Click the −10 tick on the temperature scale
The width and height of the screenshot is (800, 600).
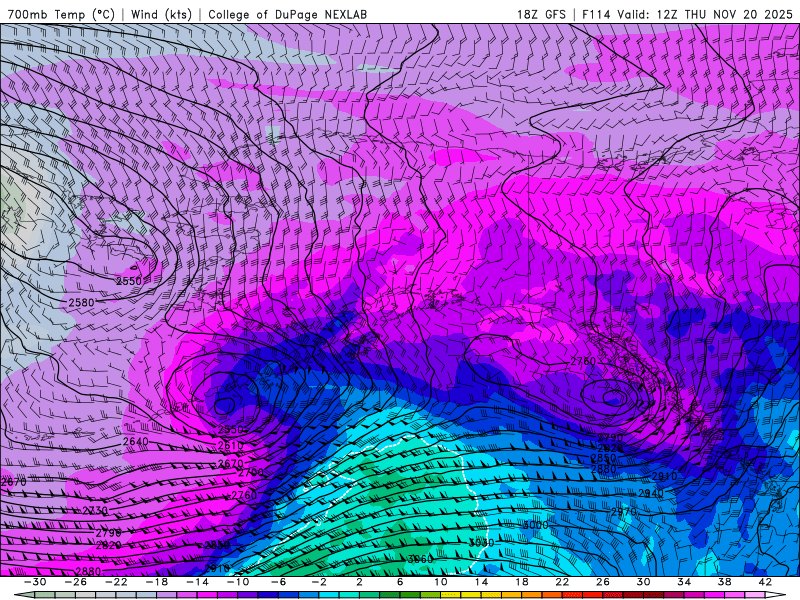(238, 582)
